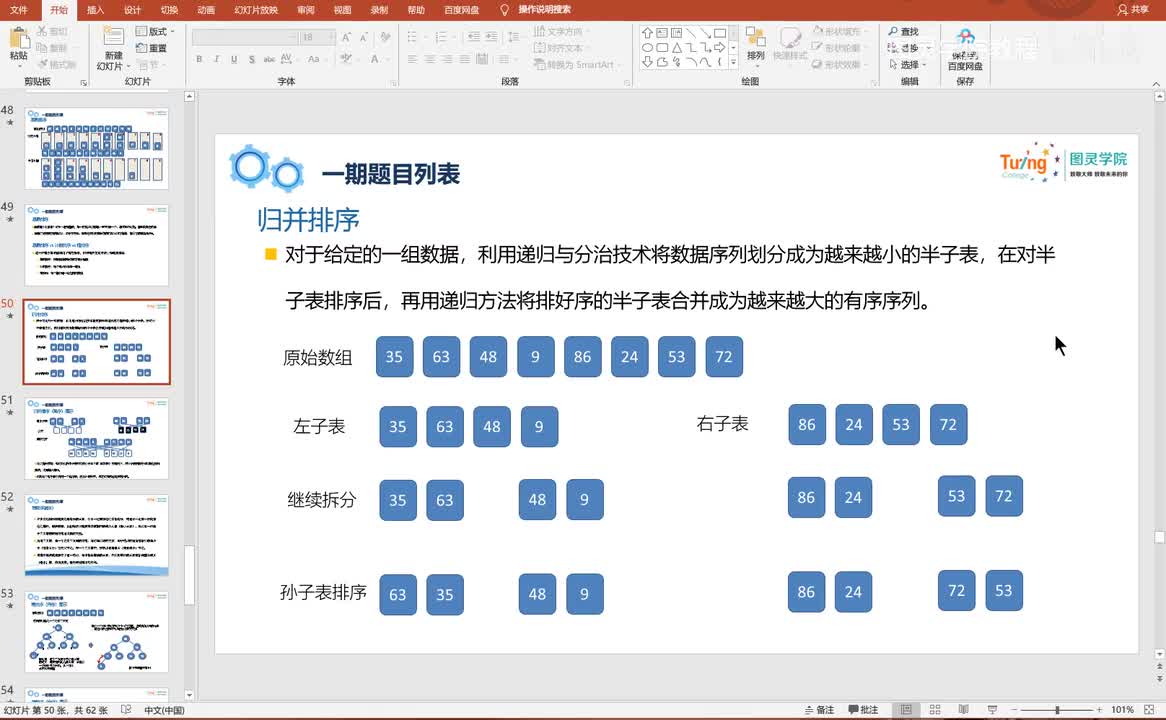
Task: Open the Paragraph (段落) dialog launcher
Action: pyautogui.click(x=627, y=83)
